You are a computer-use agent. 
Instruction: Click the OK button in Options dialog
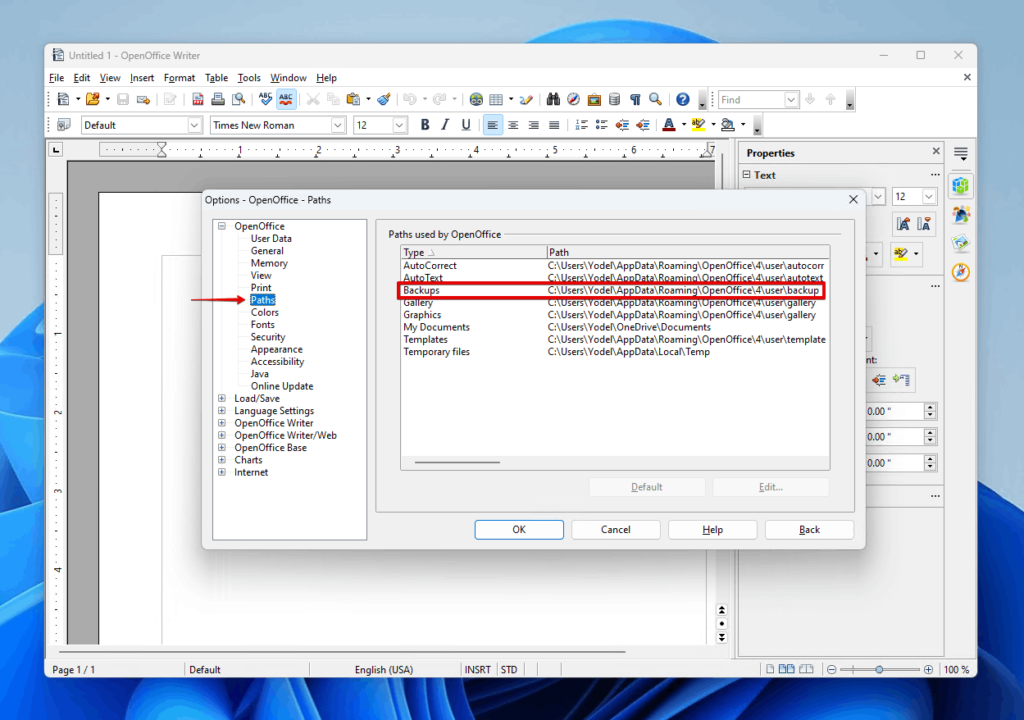click(518, 530)
